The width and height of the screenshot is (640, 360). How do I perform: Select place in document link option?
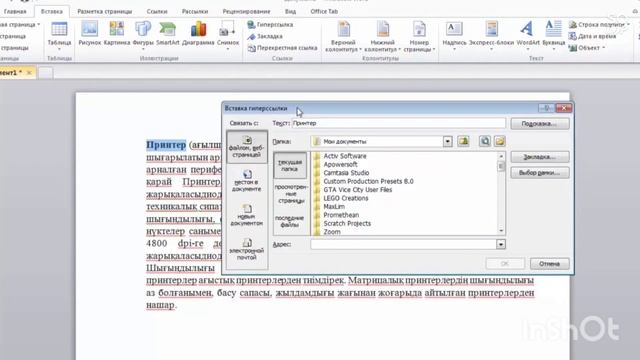247,181
